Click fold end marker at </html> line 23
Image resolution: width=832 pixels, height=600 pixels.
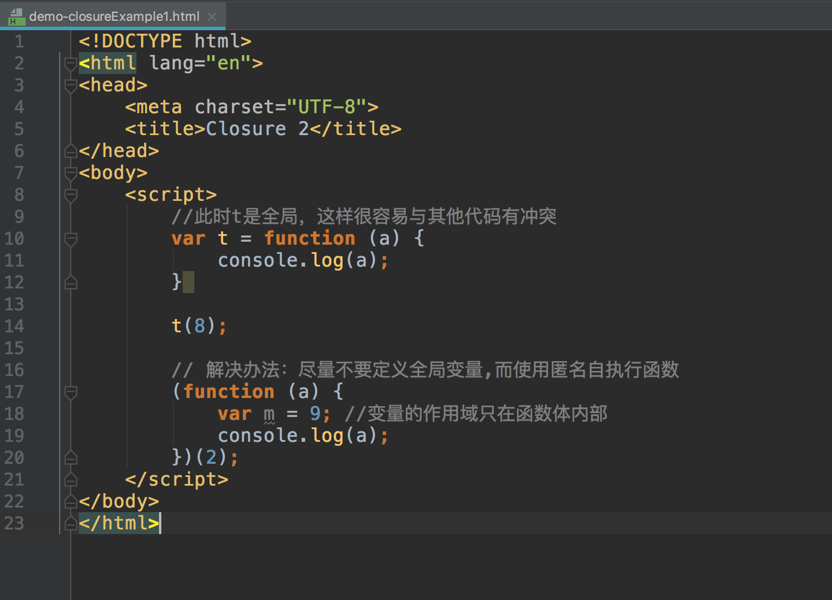click(71, 524)
